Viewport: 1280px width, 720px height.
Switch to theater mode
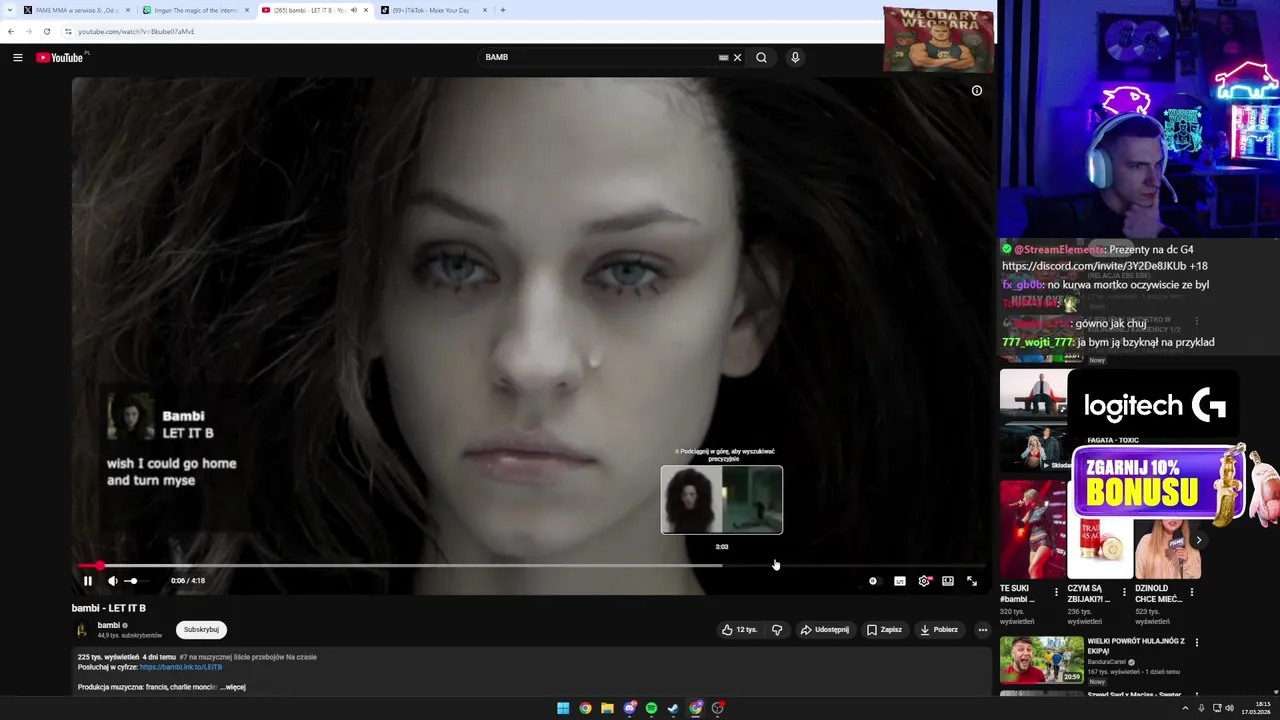point(948,581)
